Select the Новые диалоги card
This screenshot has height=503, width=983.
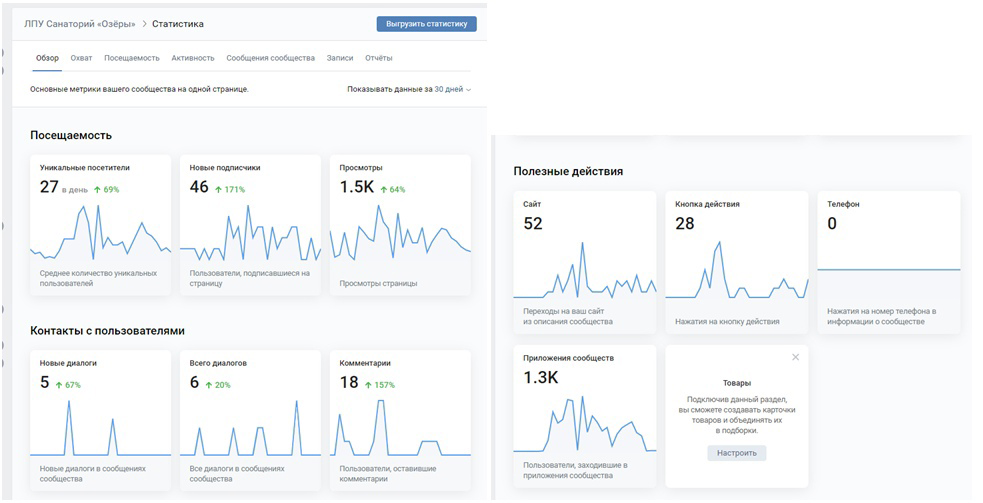(x=100, y=420)
